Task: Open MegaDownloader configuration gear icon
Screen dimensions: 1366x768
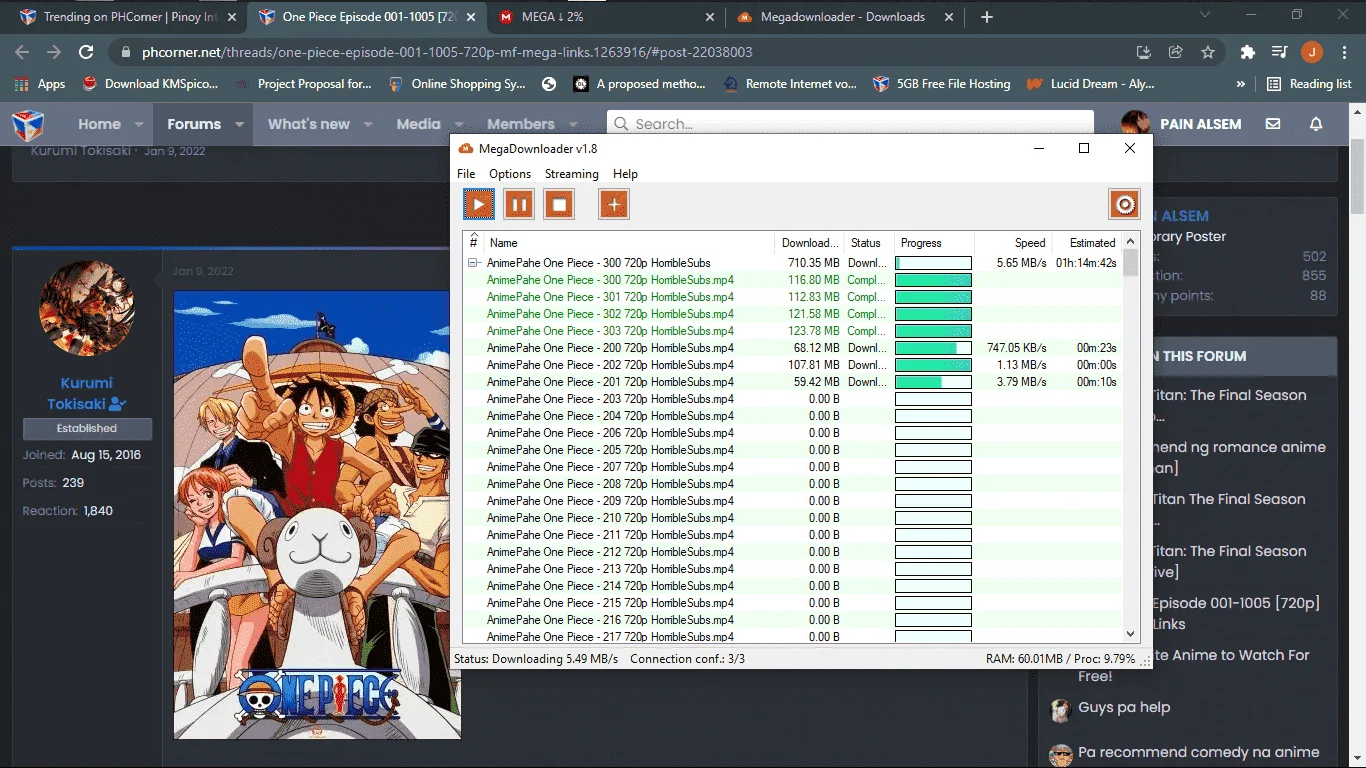Action: 1125,205
